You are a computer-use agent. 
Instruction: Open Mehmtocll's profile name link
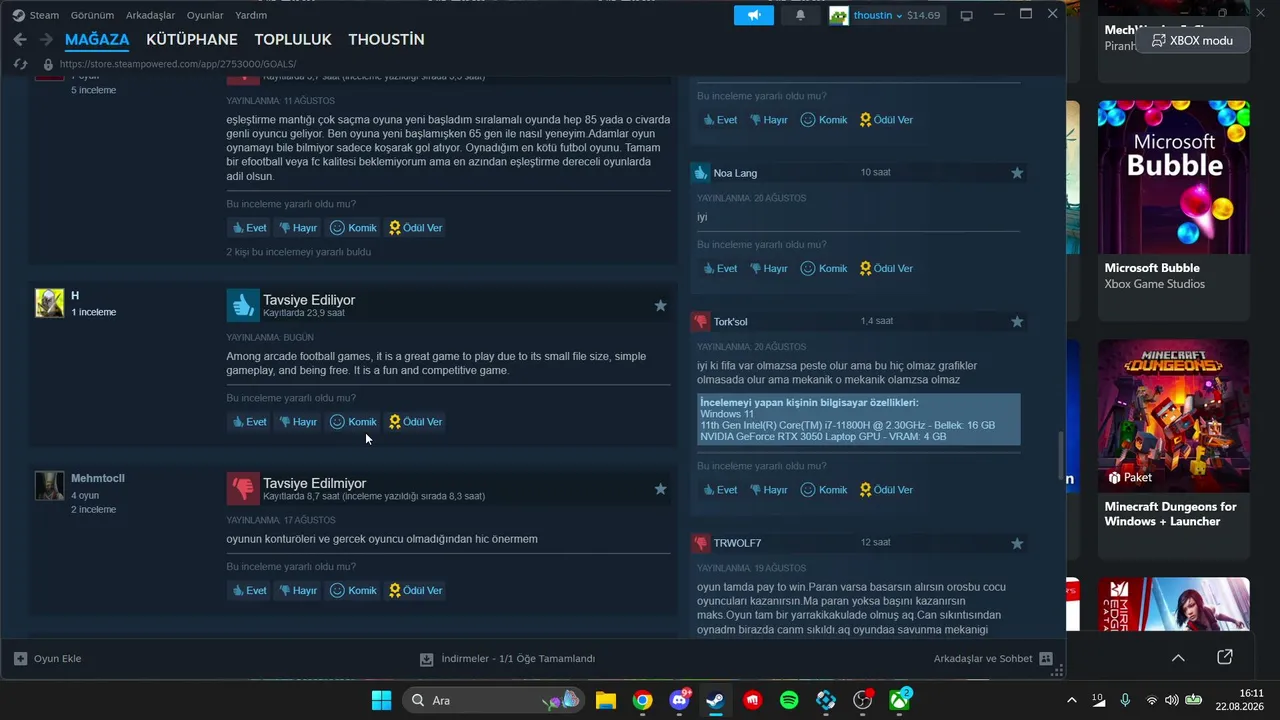(98, 478)
